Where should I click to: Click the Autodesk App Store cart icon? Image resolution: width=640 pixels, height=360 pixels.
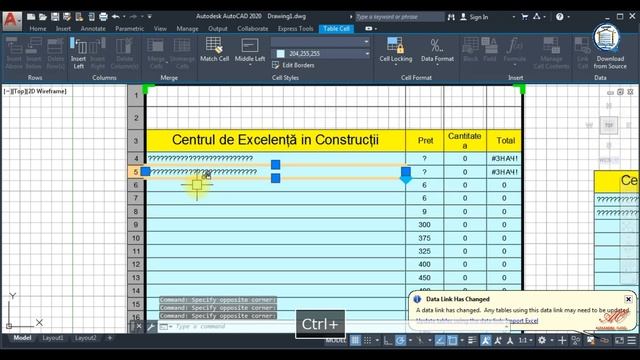(524, 17)
